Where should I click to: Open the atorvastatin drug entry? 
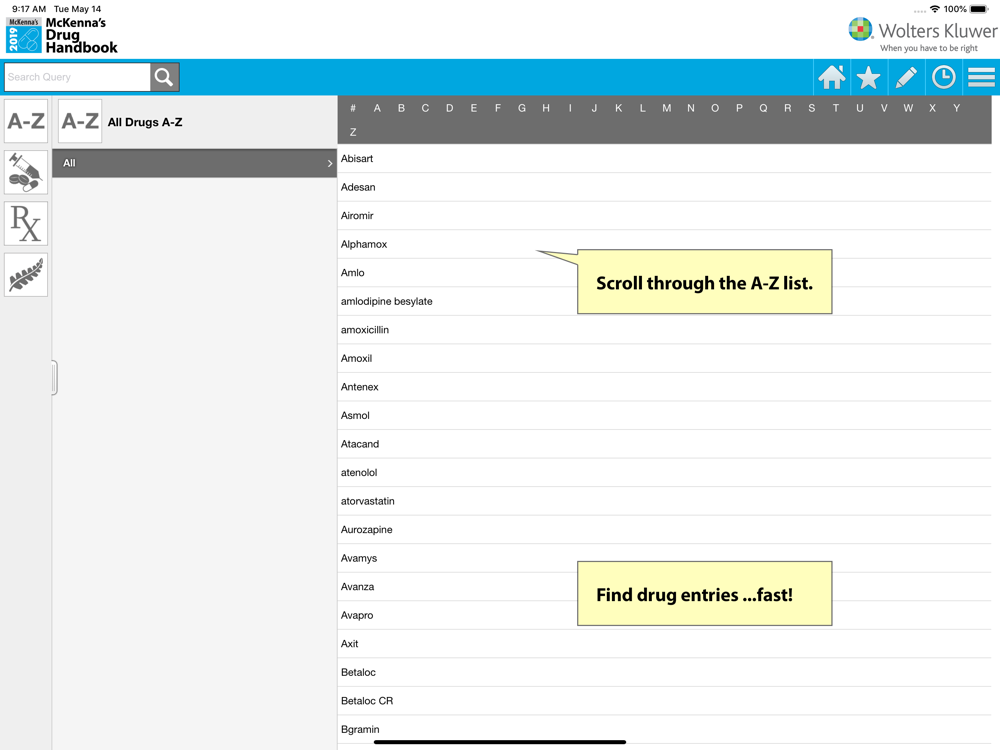(664, 501)
